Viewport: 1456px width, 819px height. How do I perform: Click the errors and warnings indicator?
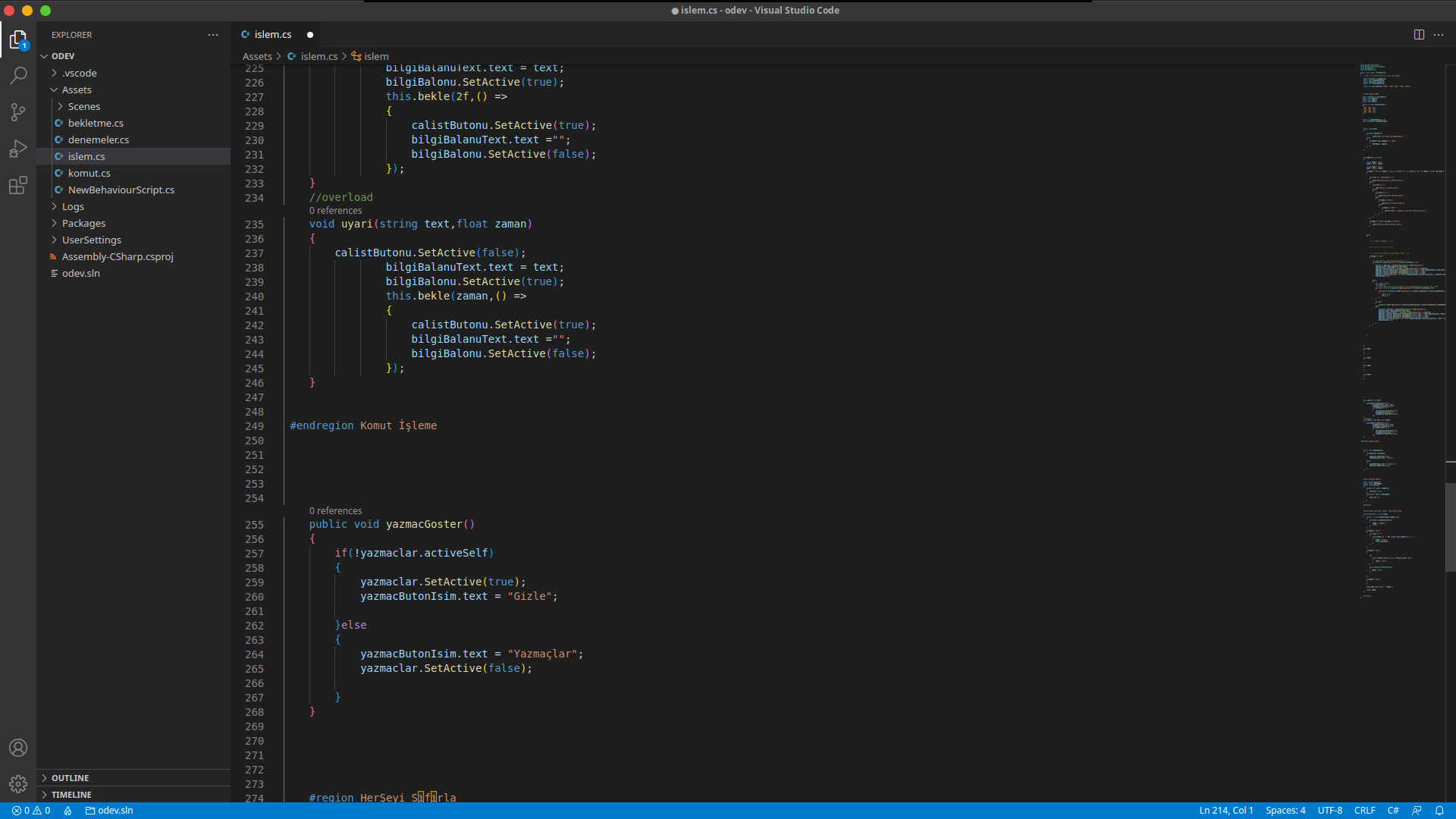pyautogui.click(x=31, y=811)
